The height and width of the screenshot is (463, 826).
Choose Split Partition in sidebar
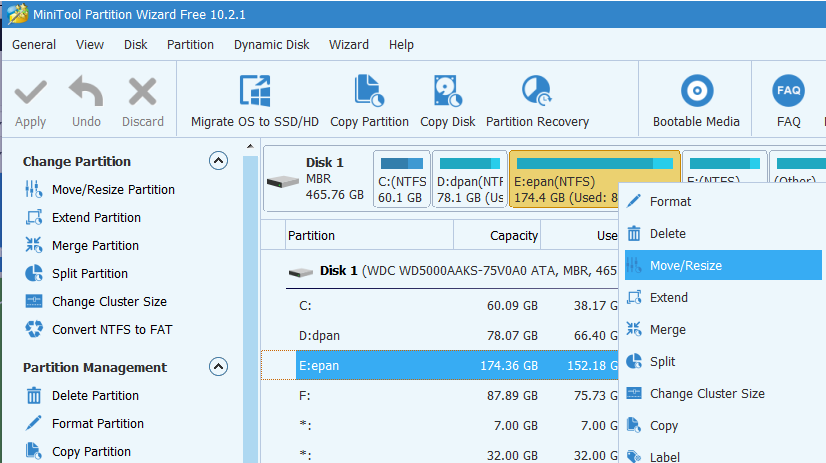77,273
